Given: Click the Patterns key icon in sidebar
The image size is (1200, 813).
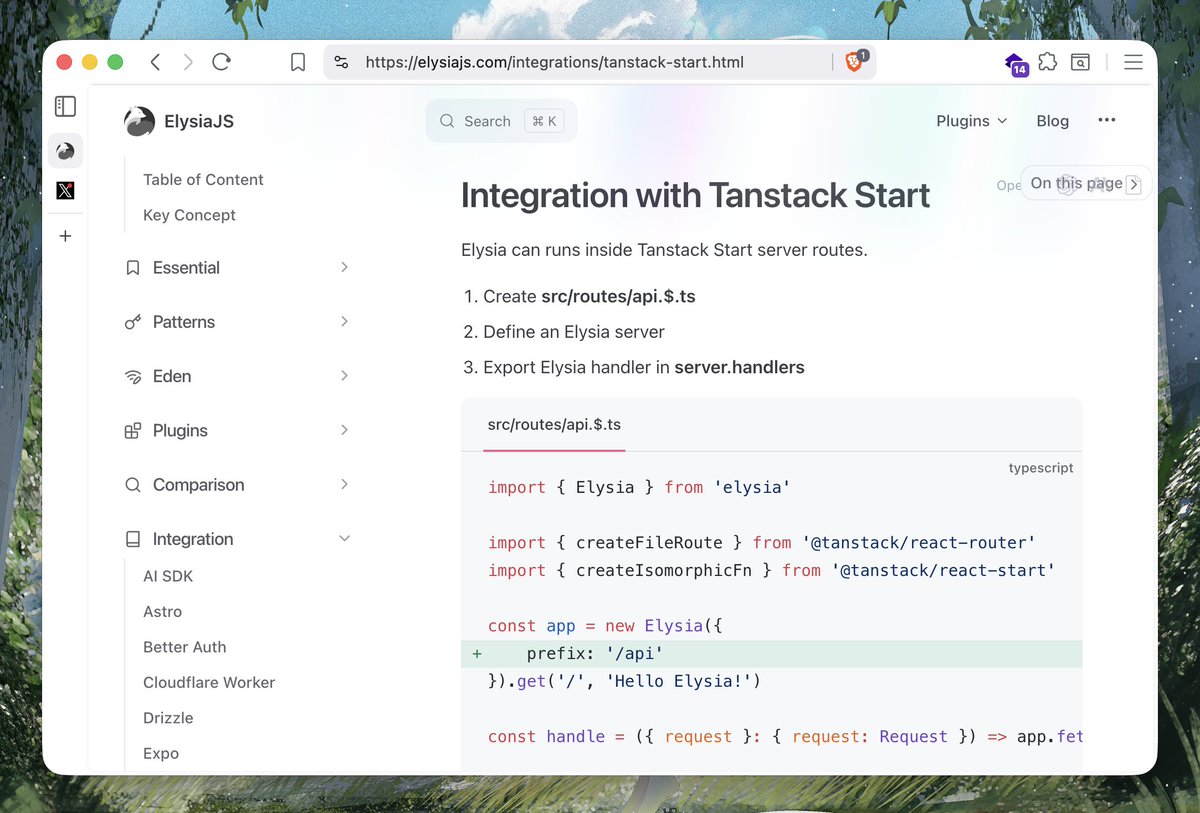Looking at the screenshot, I should (133, 322).
